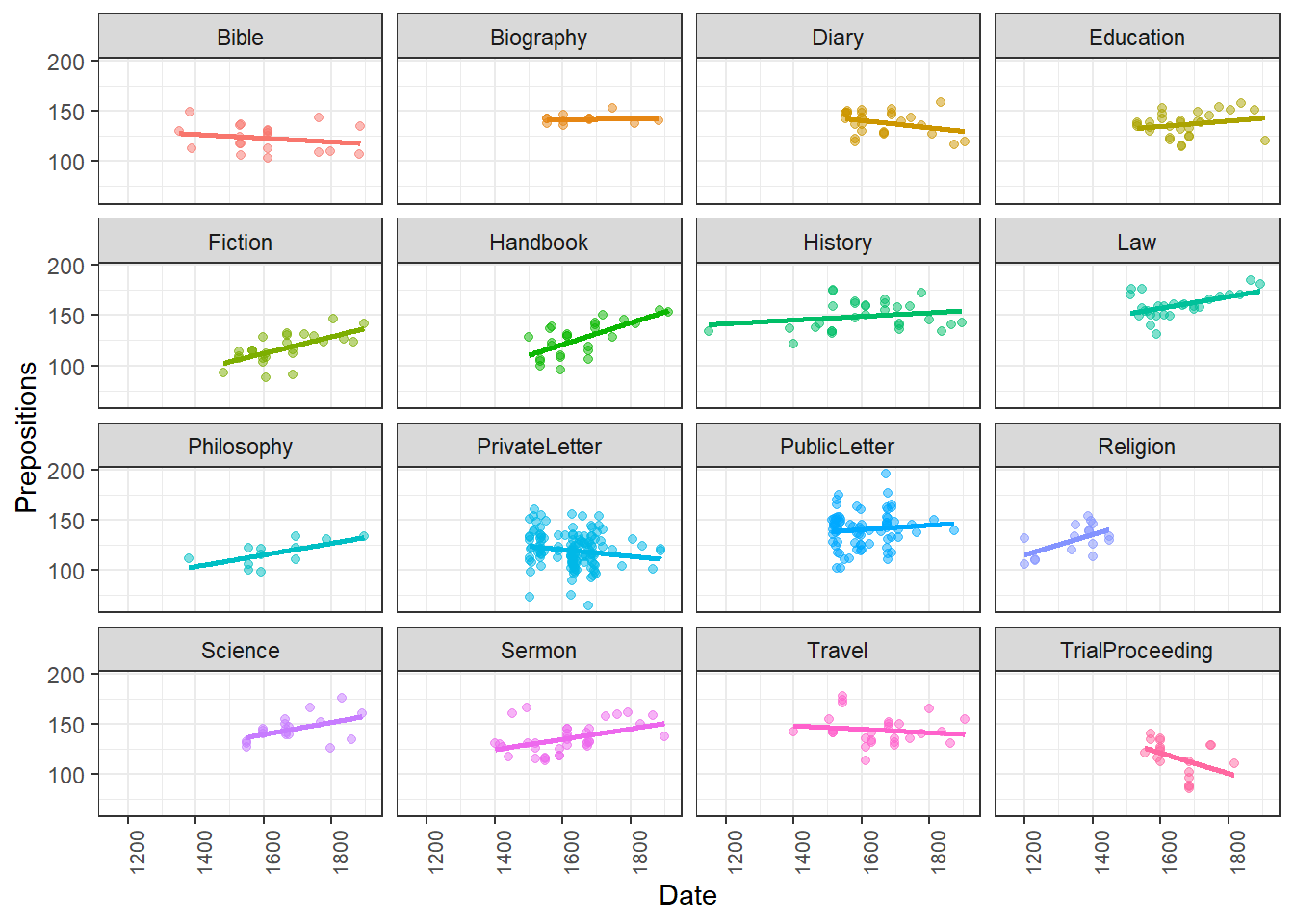Click the Date x-axis title
The width and height of the screenshot is (1294, 924).
click(687, 895)
